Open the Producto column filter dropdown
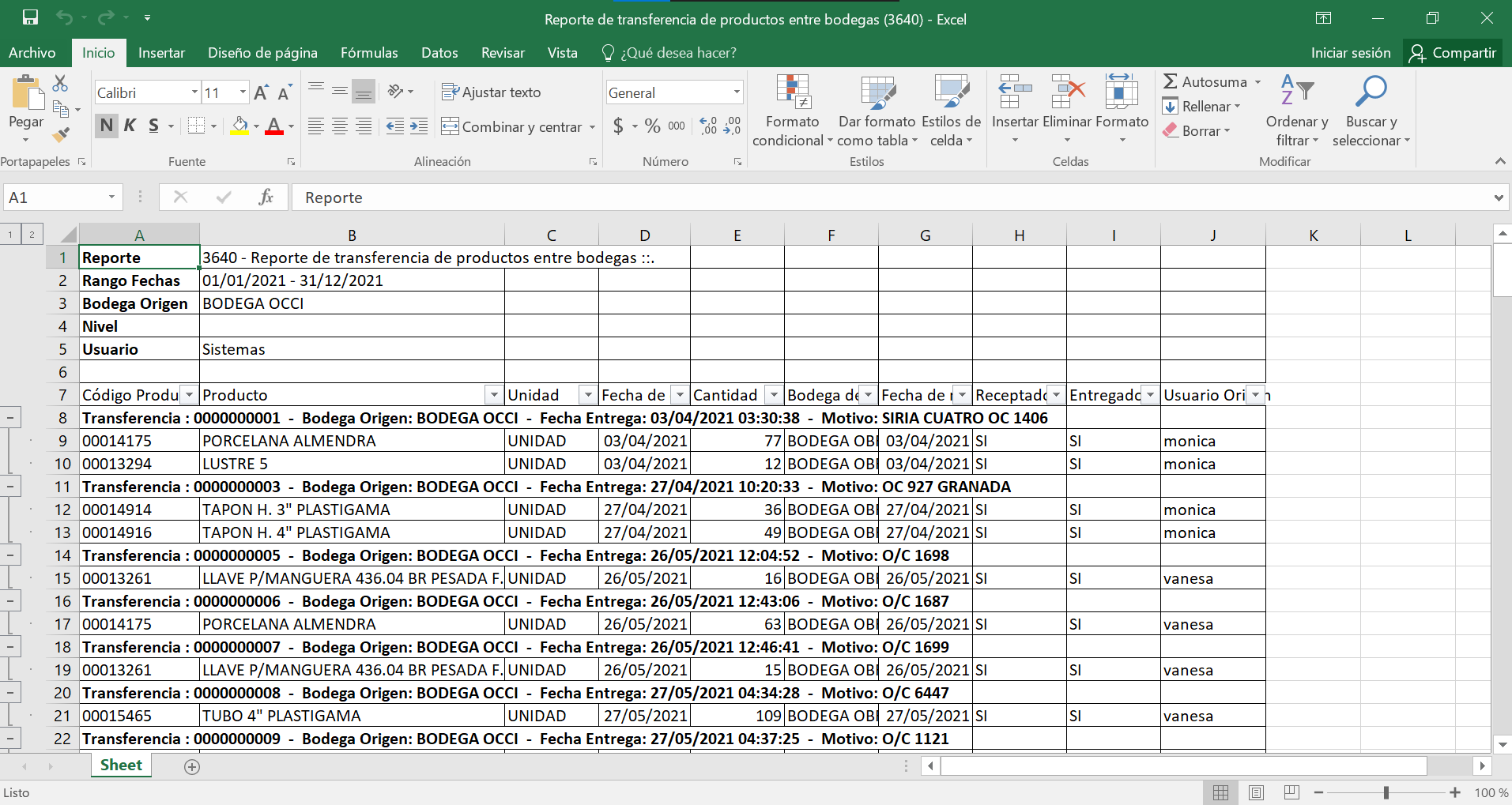Image resolution: width=1512 pixels, height=805 pixels. (x=494, y=395)
